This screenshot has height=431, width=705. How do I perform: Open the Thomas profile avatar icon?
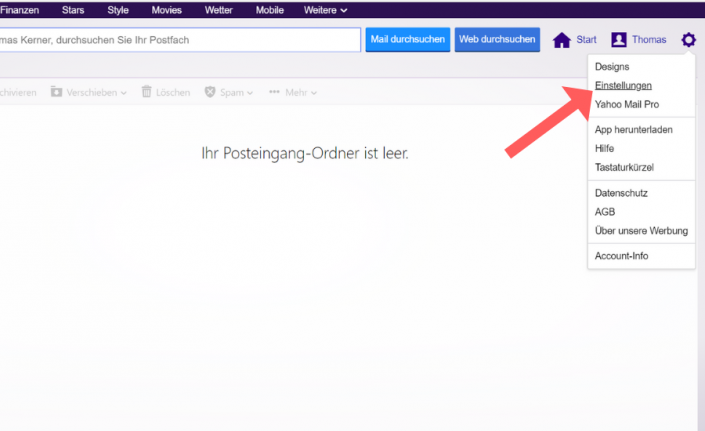click(x=619, y=40)
